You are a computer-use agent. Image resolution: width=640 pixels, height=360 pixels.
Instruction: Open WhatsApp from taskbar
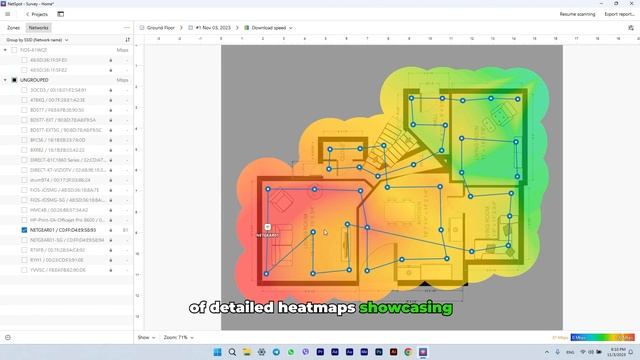[291, 352]
